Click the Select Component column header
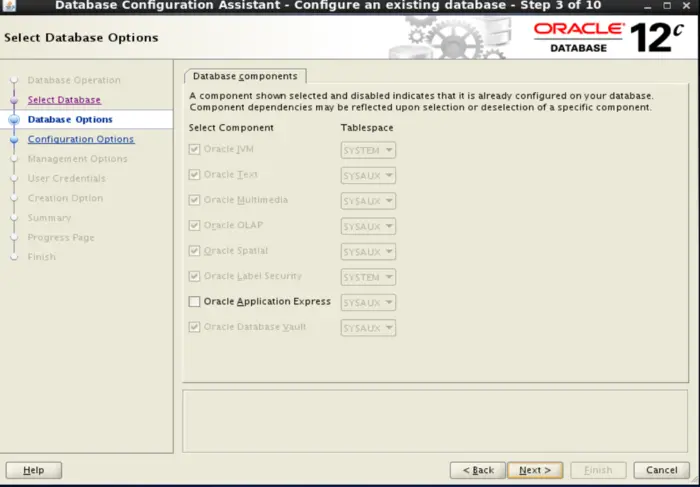 231,128
